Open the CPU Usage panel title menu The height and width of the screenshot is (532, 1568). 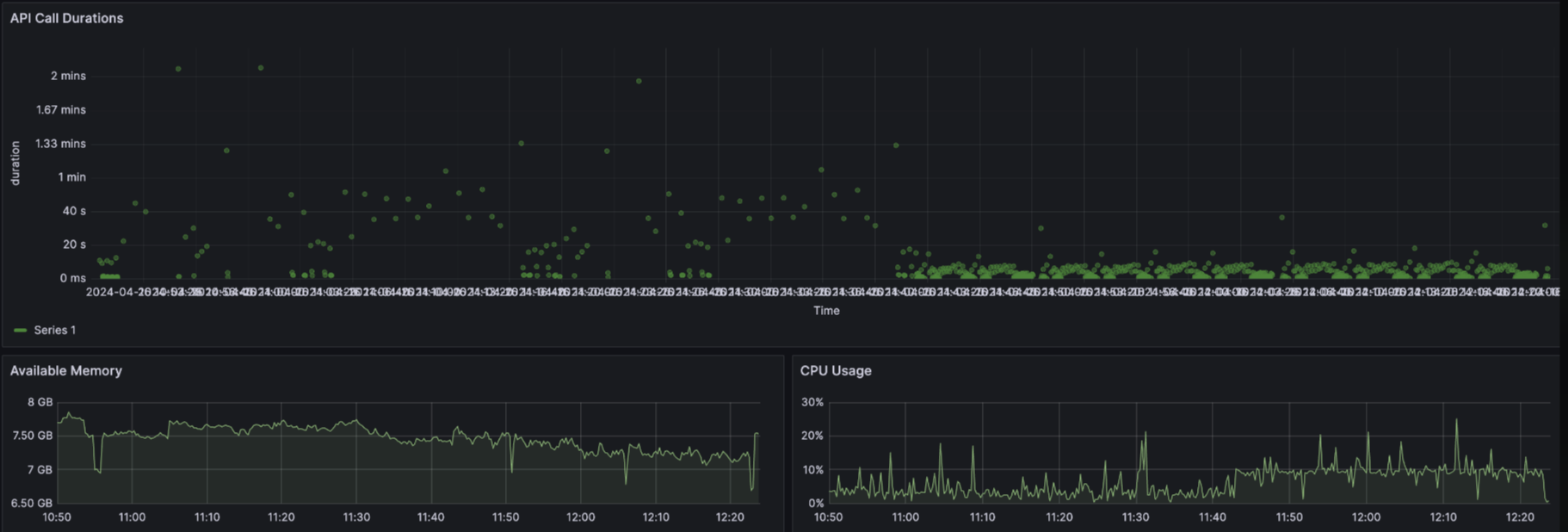pyautogui.click(x=836, y=371)
